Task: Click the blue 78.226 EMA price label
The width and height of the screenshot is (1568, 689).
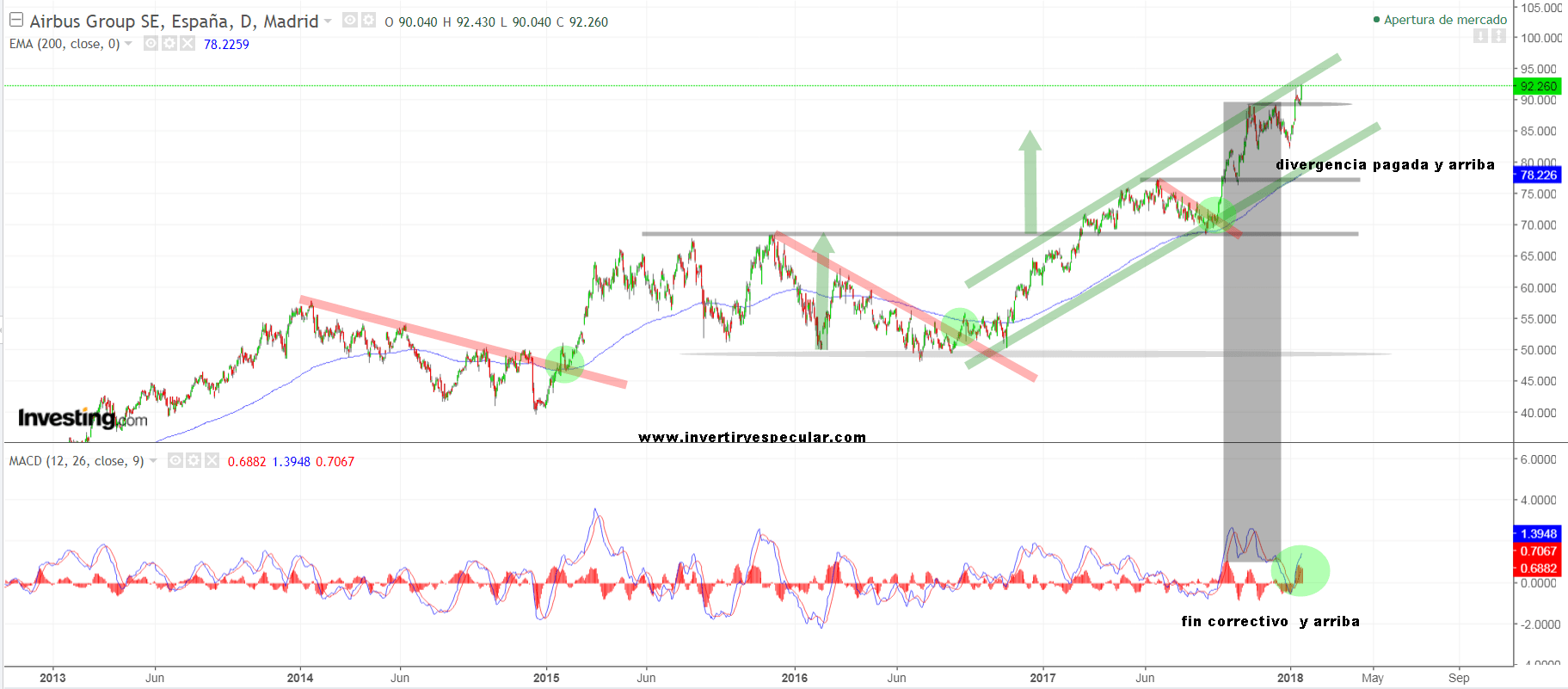Action: (x=1537, y=175)
